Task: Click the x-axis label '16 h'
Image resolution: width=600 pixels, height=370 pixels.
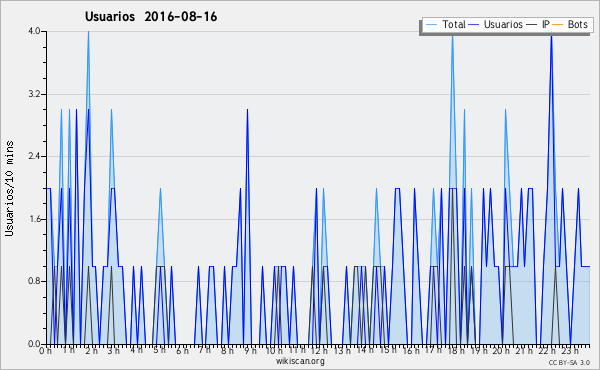Action: coord(411,351)
